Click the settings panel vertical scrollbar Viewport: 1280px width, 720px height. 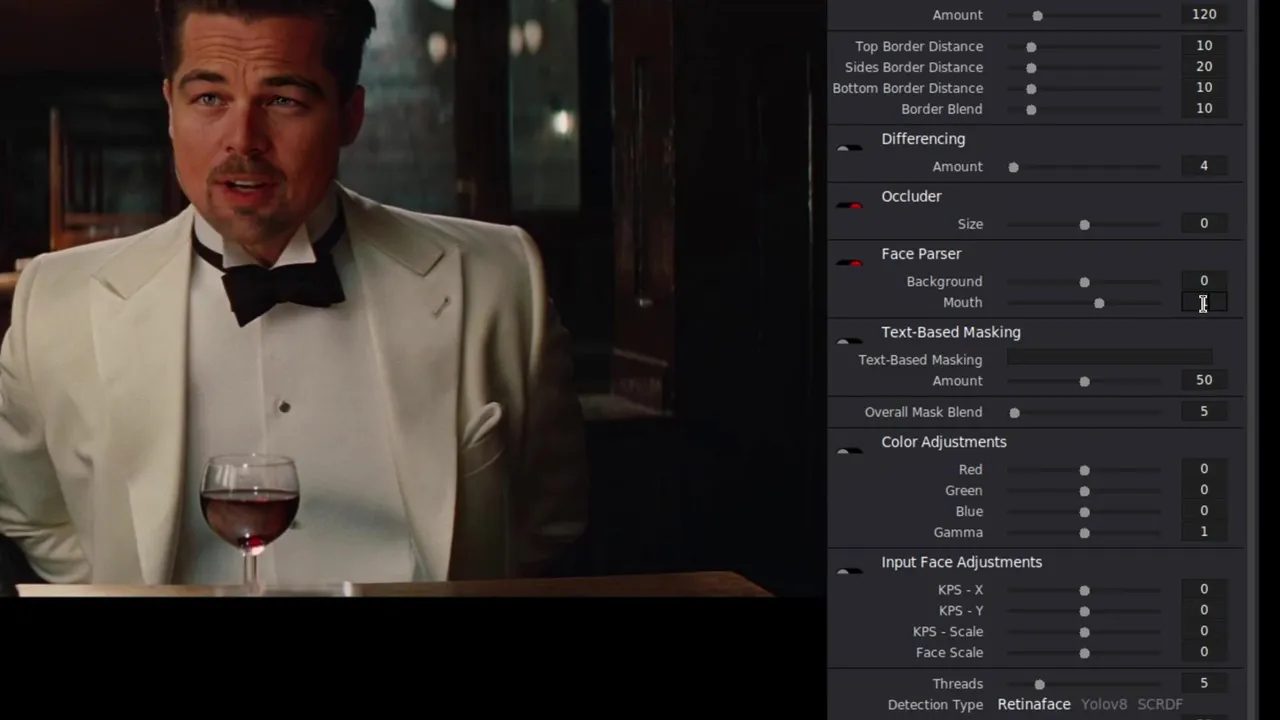click(x=1250, y=360)
